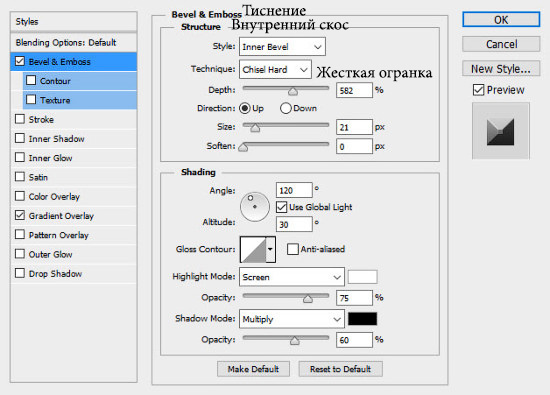This screenshot has height=395, width=550.
Task: Open the Gradient Overlay settings row
Action: pos(74,216)
